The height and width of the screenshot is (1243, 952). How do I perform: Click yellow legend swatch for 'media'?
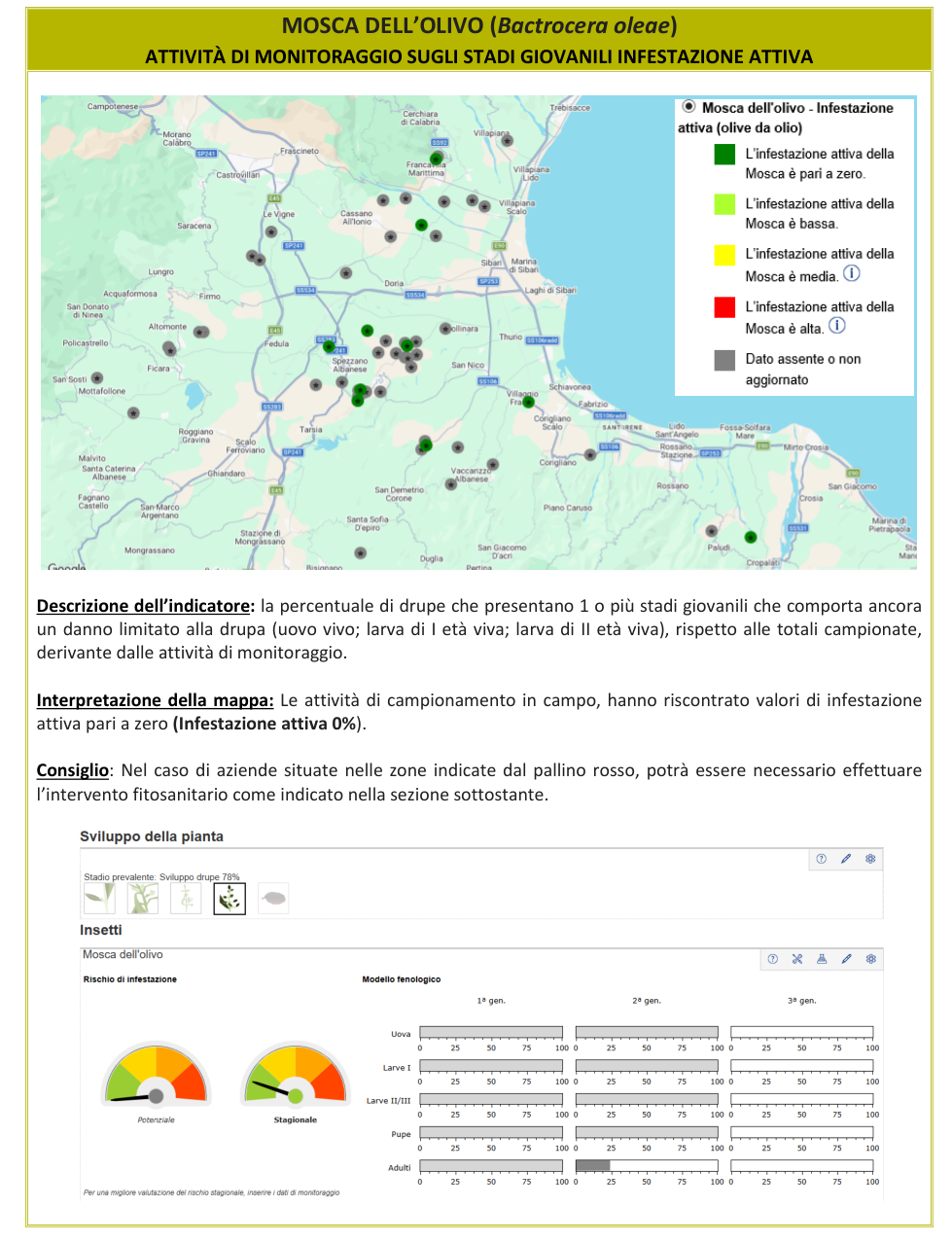coord(724,255)
